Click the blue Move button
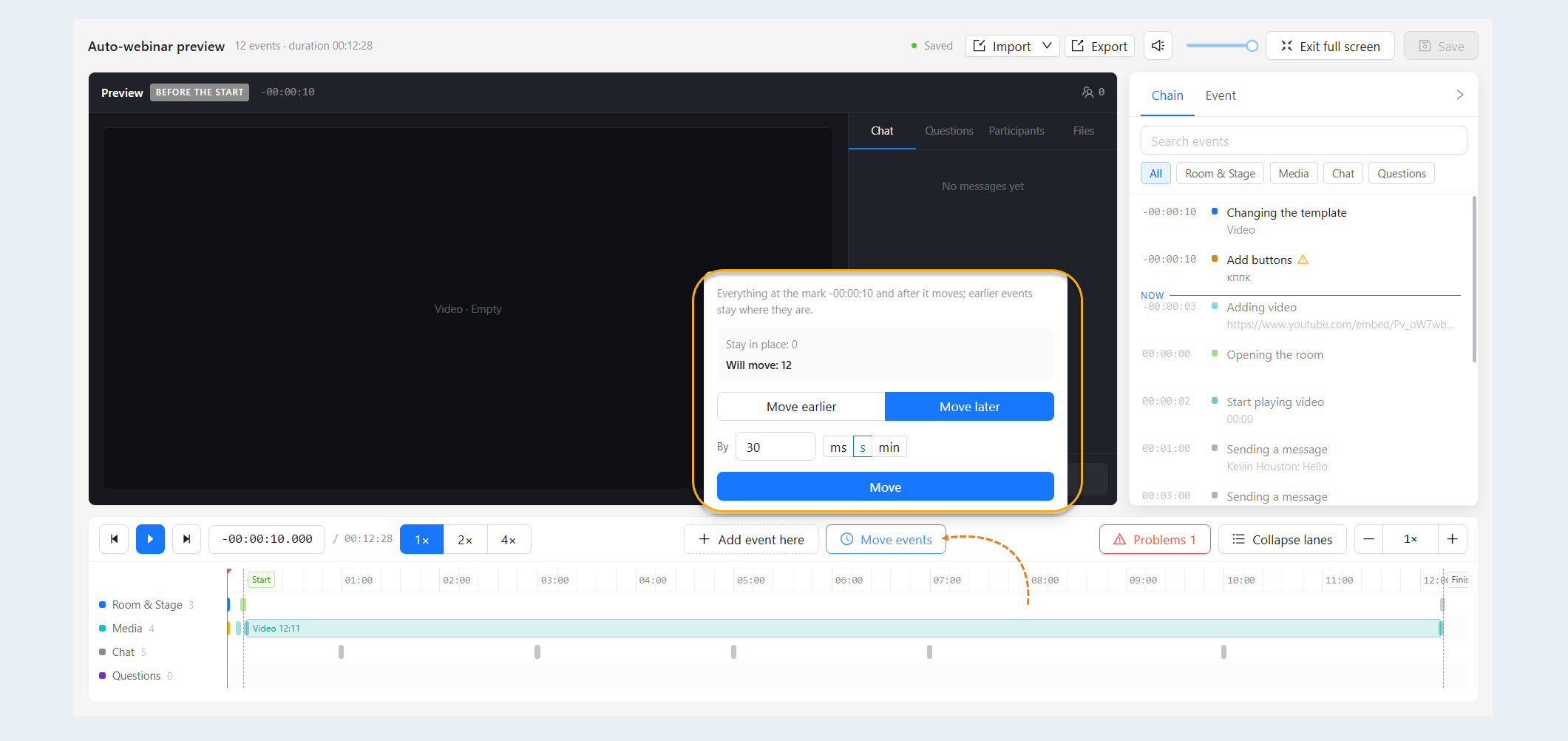1568x741 pixels. [x=886, y=487]
